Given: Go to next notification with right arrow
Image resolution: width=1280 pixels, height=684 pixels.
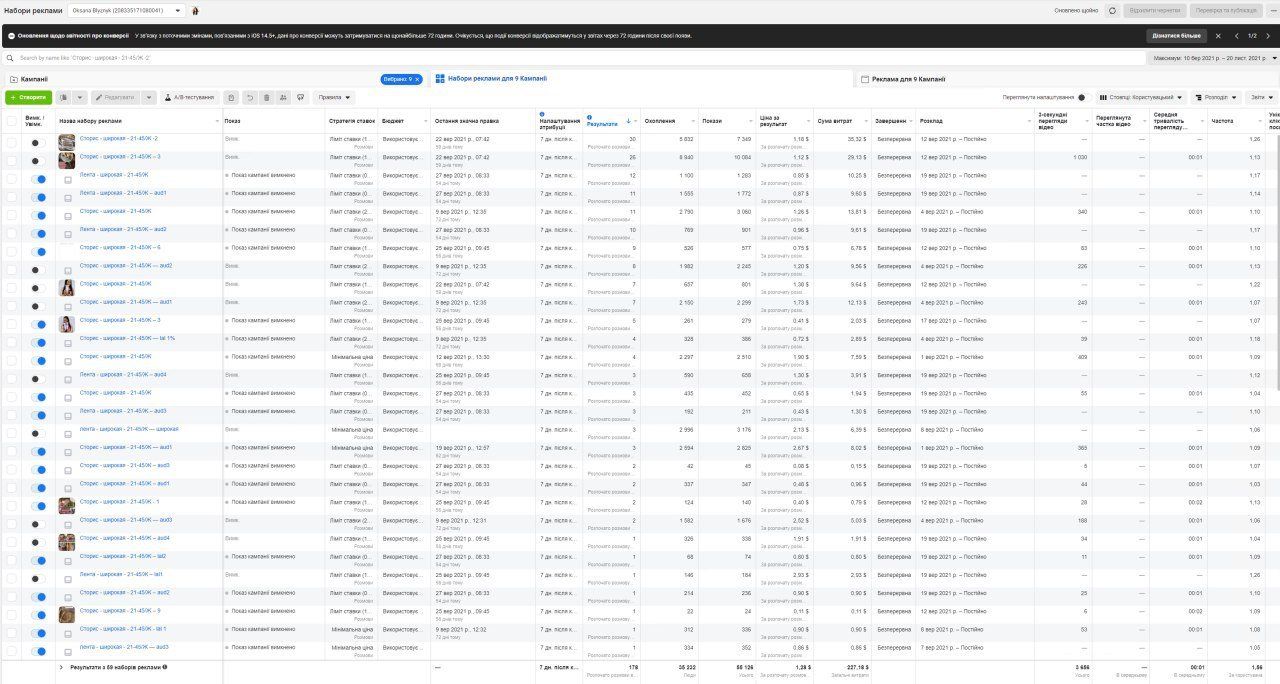Looking at the screenshot, I should tap(1268, 36).
